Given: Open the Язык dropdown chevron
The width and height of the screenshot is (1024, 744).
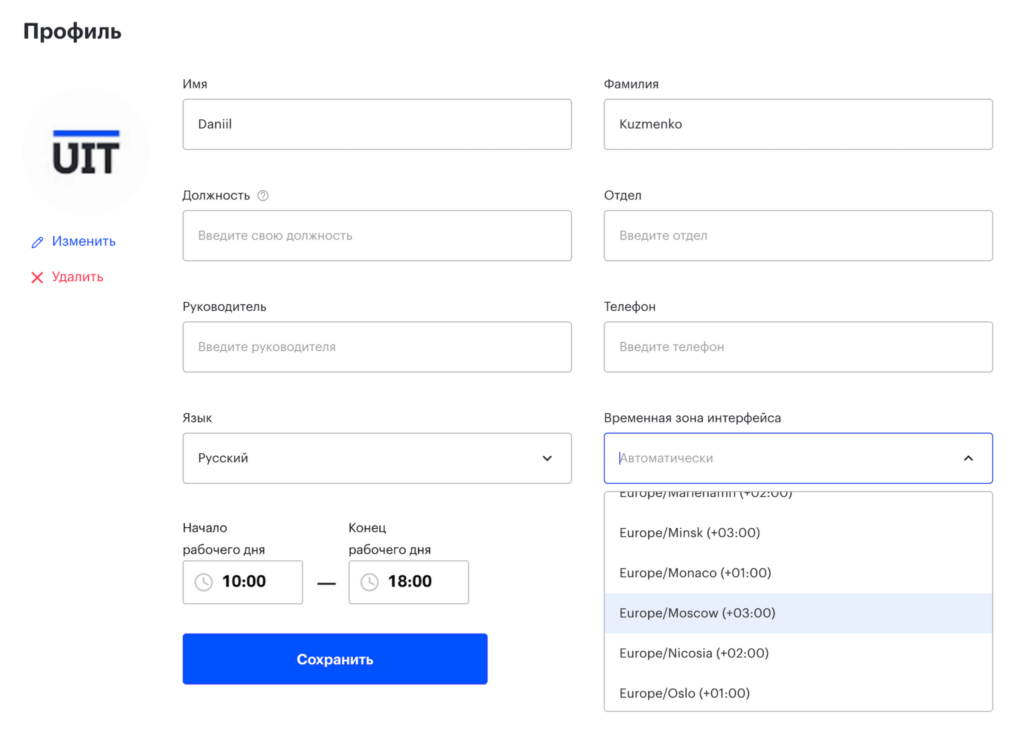Looking at the screenshot, I should pyautogui.click(x=547, y=459).
